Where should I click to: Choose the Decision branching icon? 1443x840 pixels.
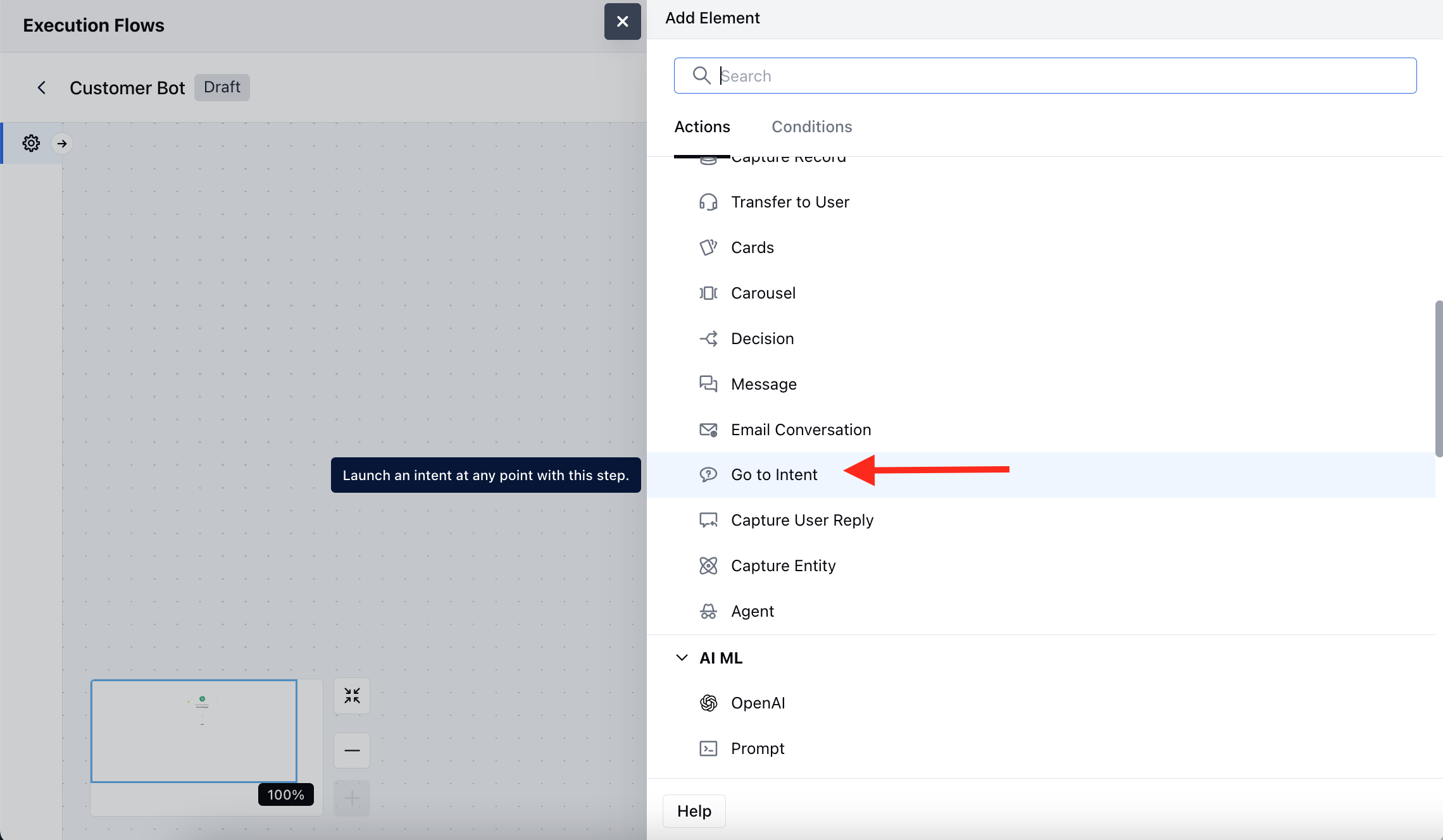(x=708, y=338)
